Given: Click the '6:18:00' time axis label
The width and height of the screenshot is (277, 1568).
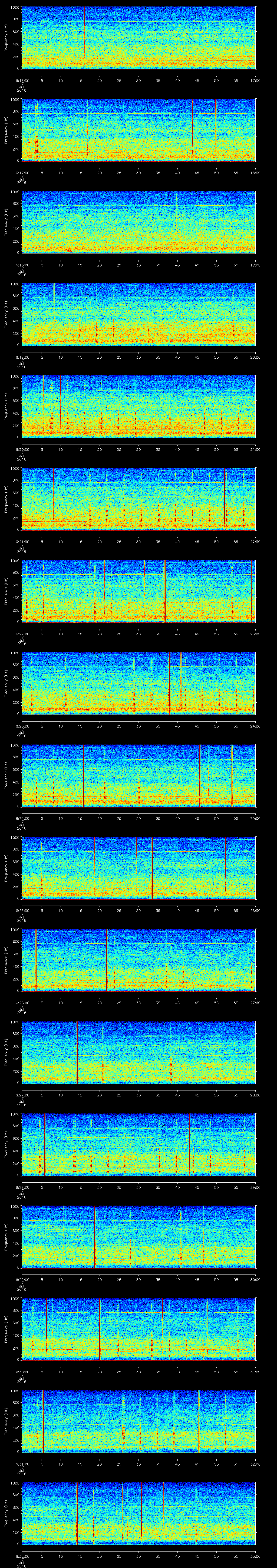Looking at the screenshot, I should 22,265.
